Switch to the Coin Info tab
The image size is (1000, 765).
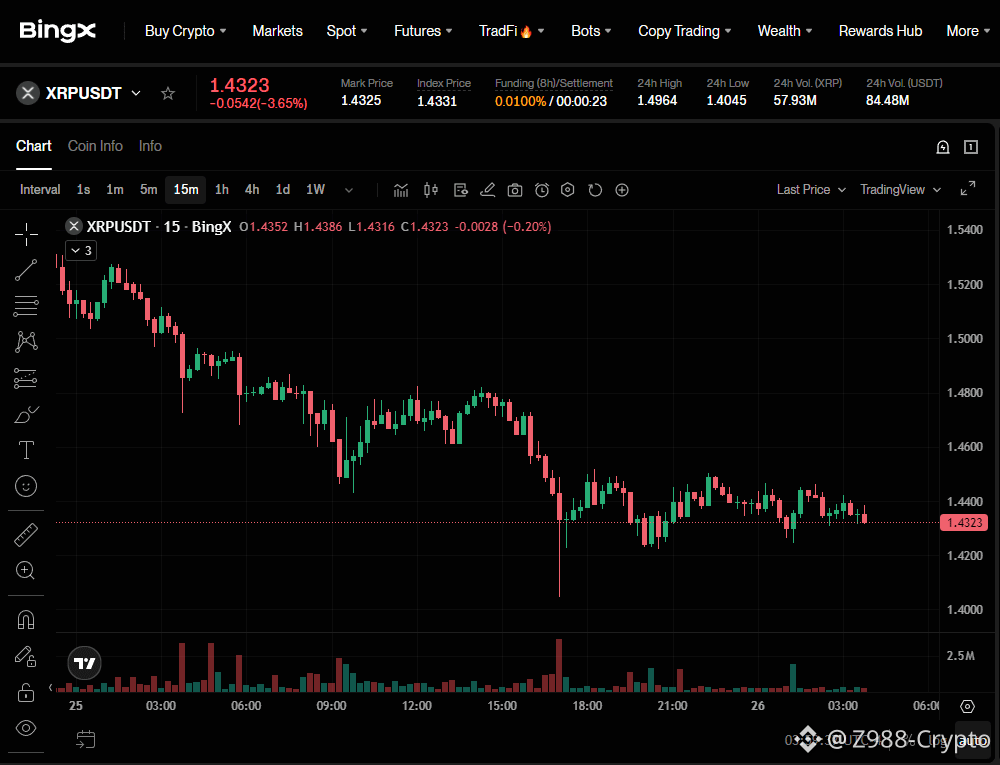[95, 146]
